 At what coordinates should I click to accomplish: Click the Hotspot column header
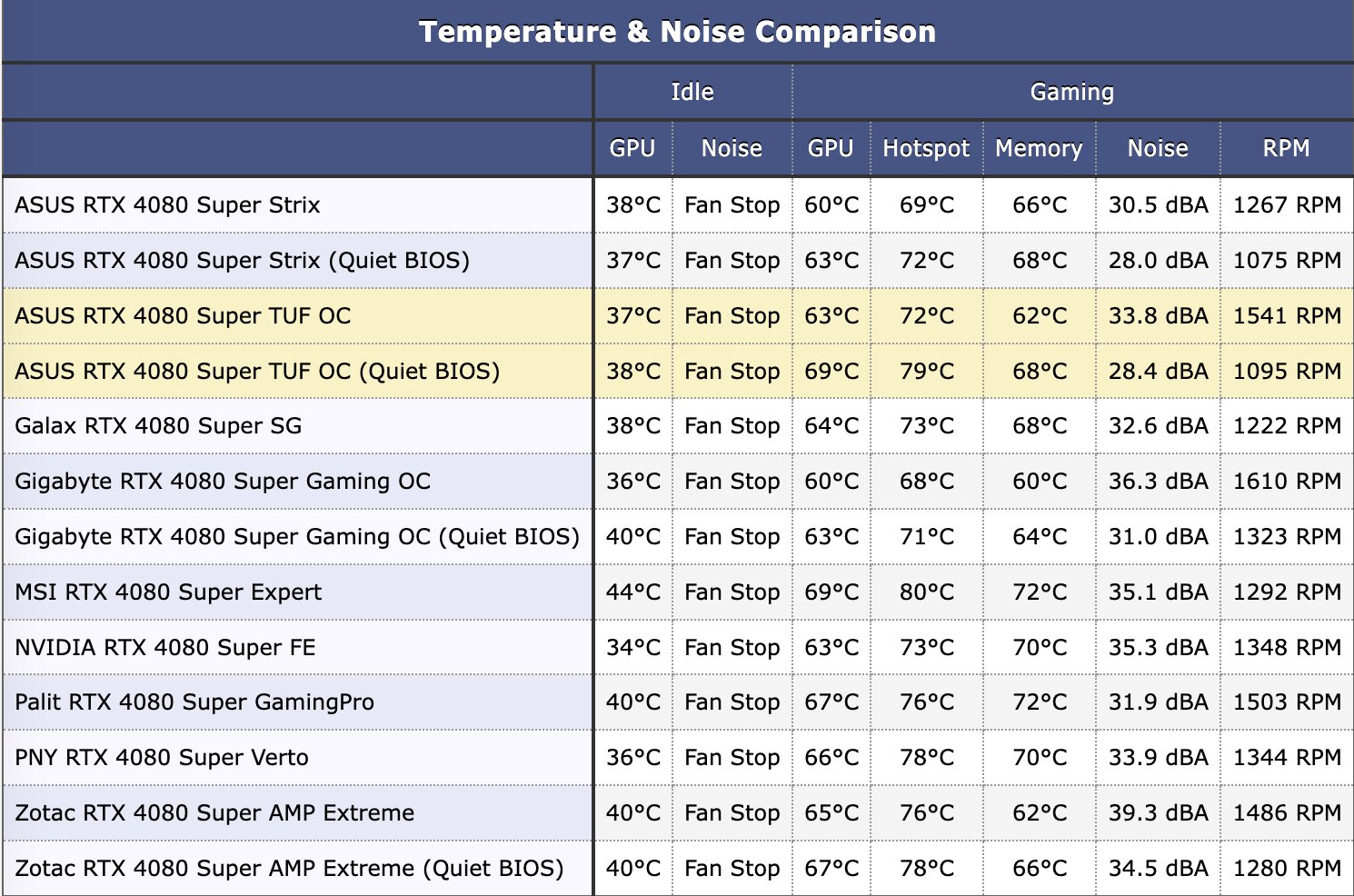coord(926,148)
